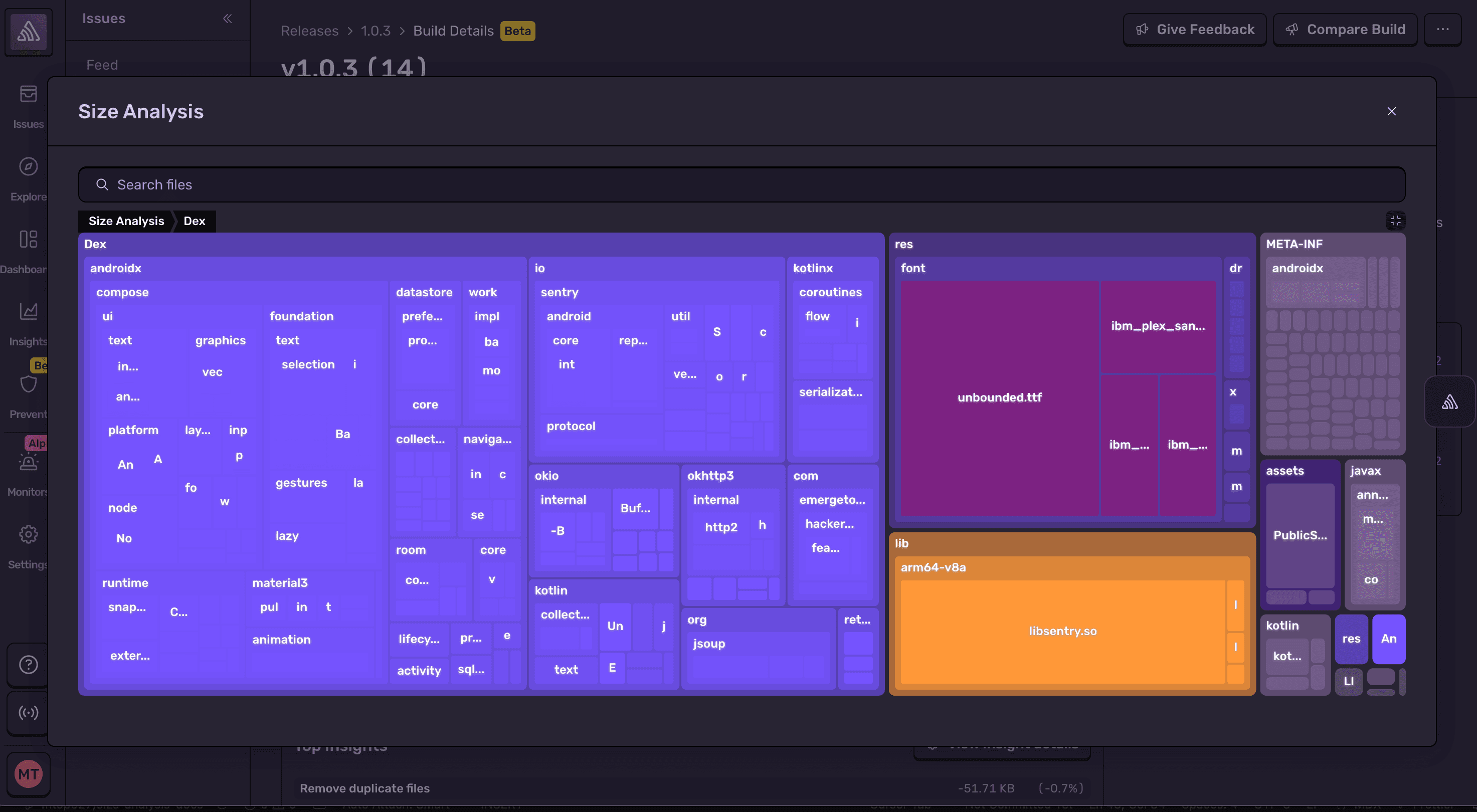
Task: Click the Sentry logo at top left
Action: pos(28,32)
